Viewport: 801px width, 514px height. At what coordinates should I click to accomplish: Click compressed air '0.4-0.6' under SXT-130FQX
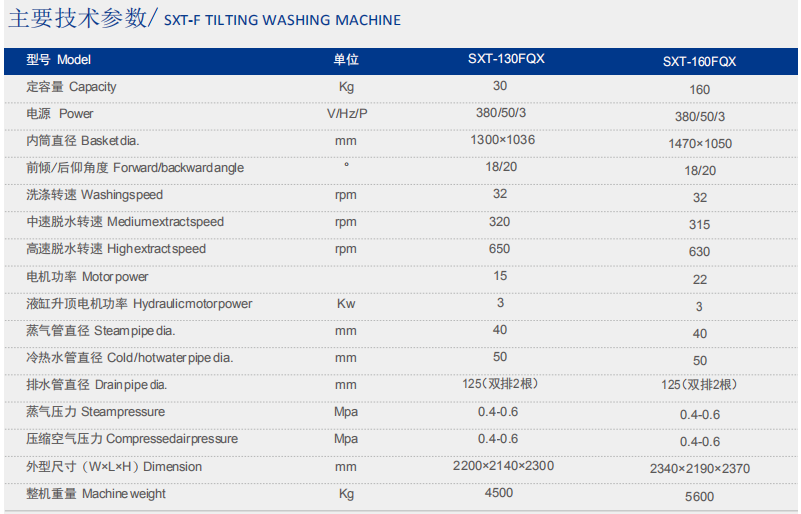click(x=498, y=439)
